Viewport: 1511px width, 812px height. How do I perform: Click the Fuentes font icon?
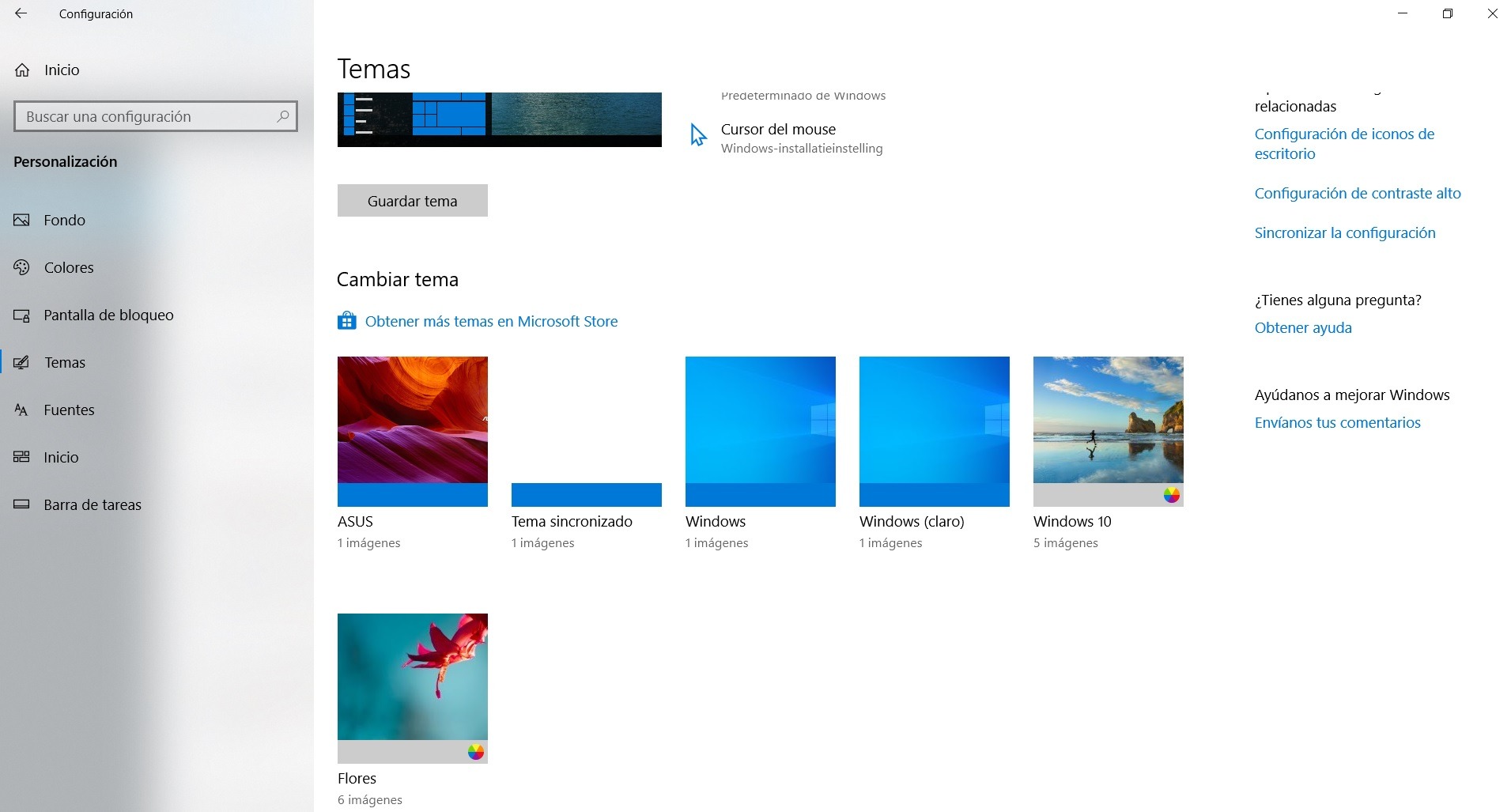(22, 410)
